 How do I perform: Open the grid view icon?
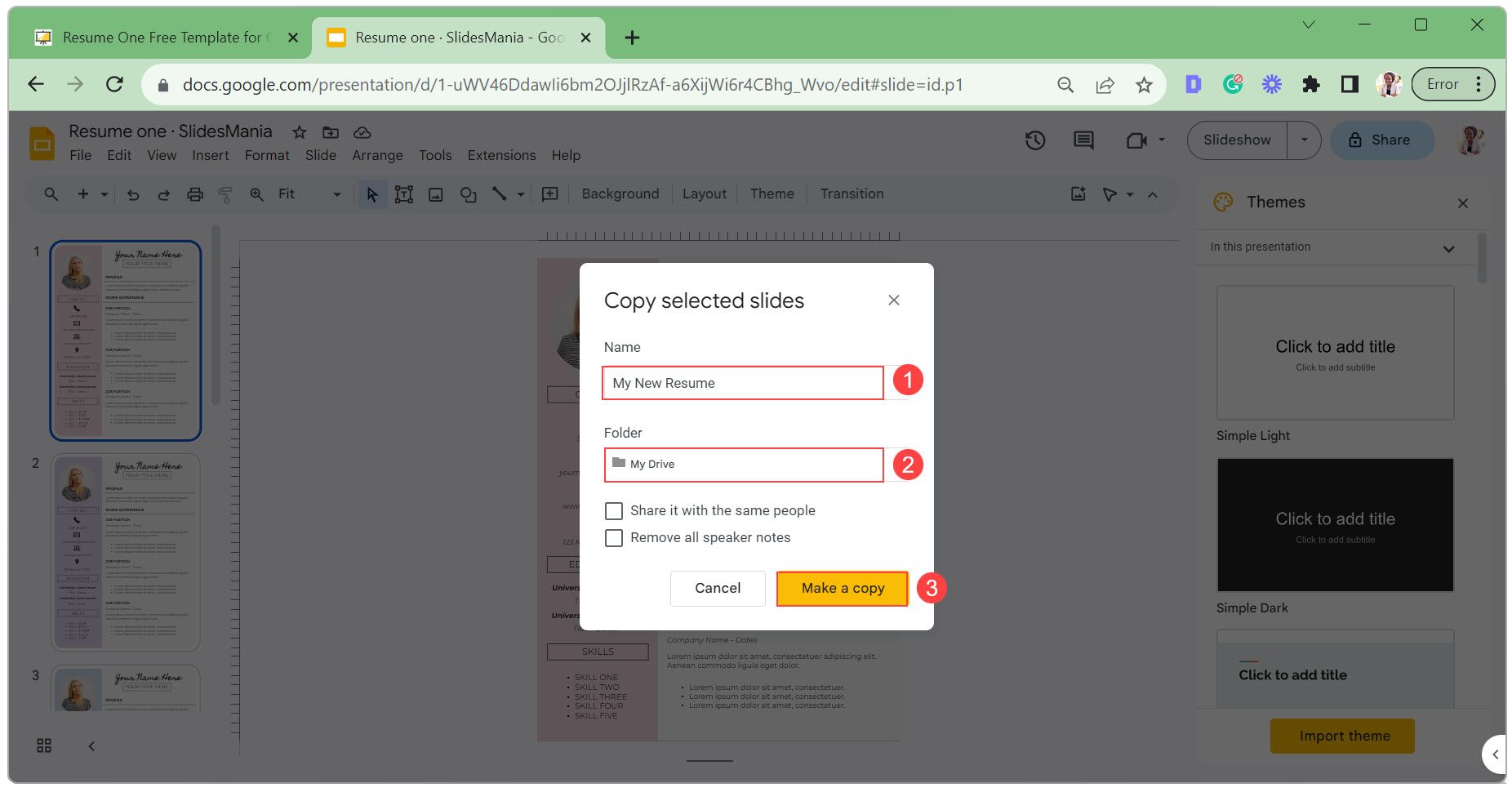click(x=44, y=745)
